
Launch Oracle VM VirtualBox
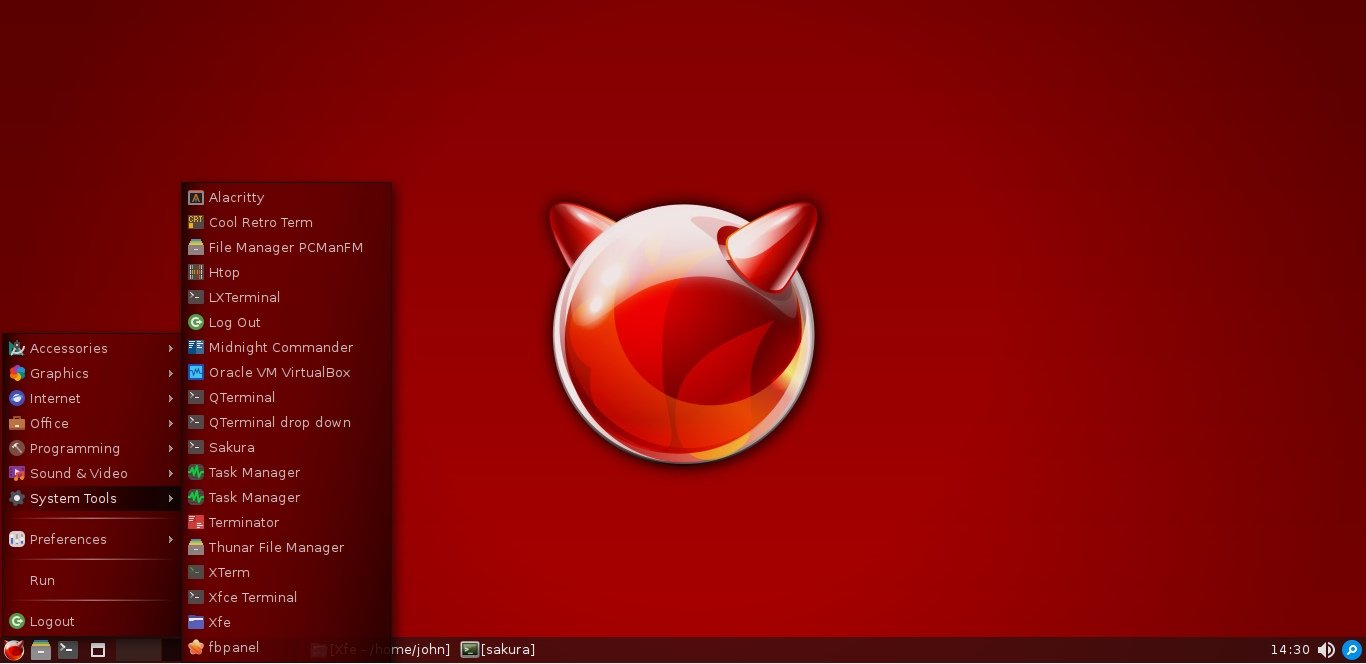[x=278, y=372]
